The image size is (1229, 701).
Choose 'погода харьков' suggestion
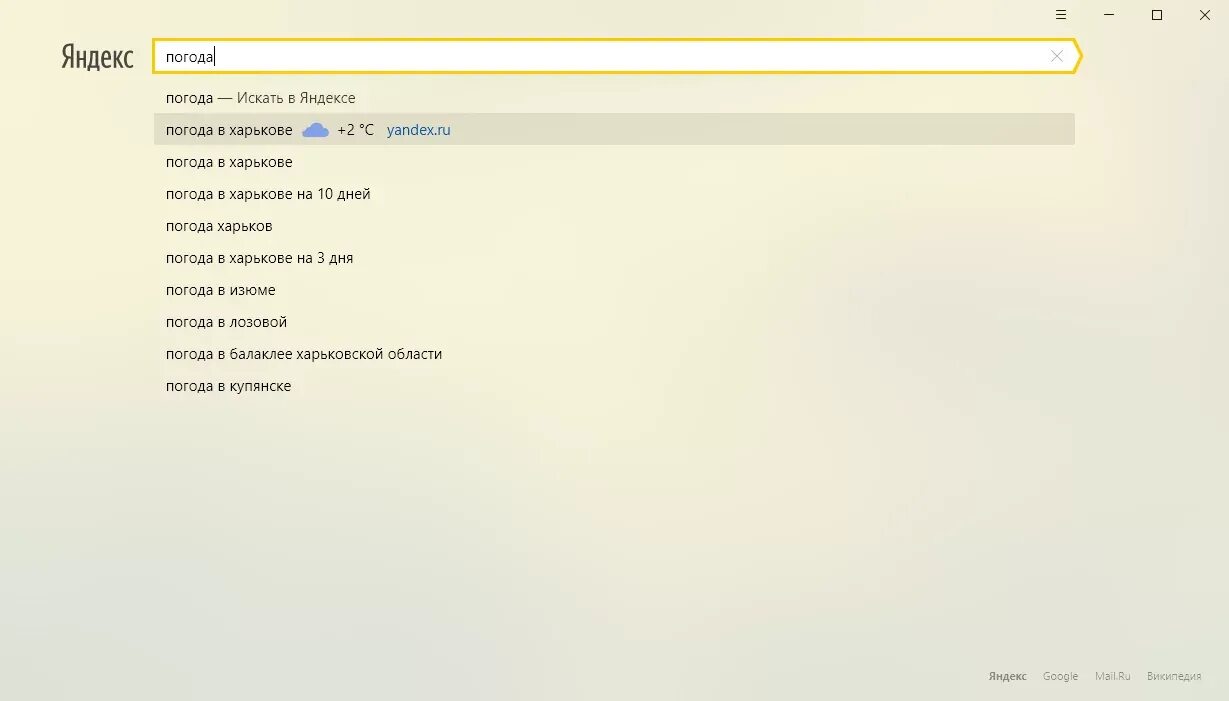tap(614, 226)
